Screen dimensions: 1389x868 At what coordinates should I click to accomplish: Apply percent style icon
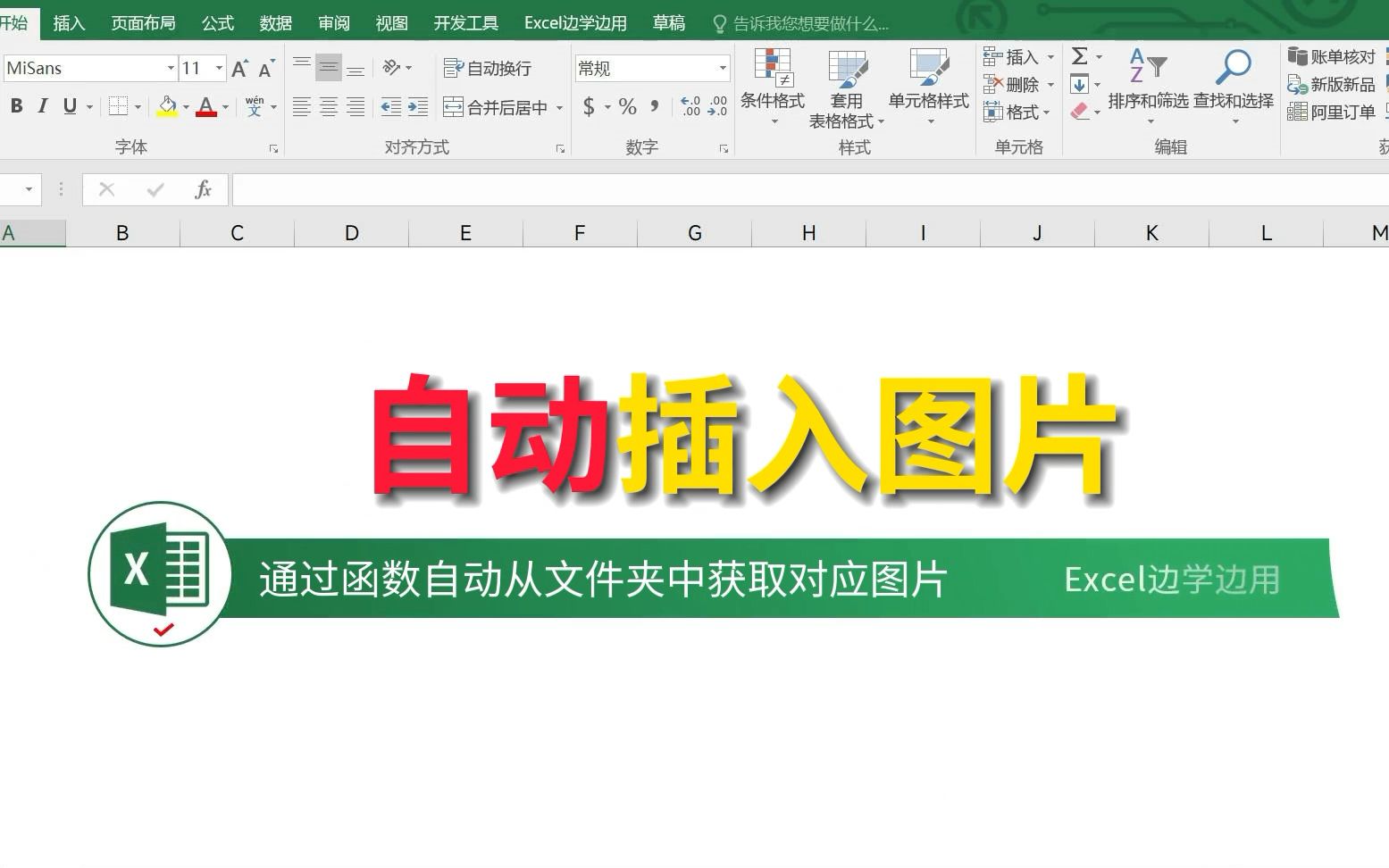tap(628, 107)
